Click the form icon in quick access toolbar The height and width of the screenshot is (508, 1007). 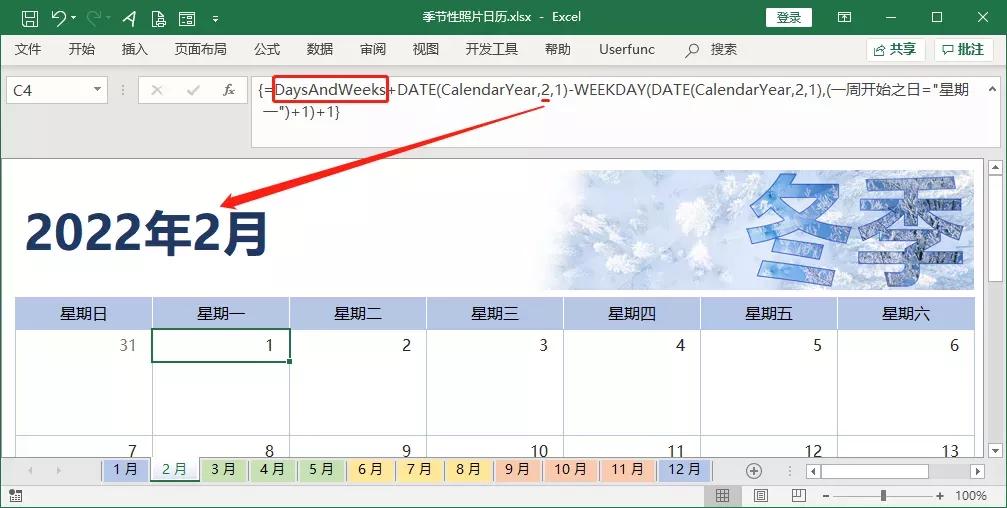coord(187,19)
